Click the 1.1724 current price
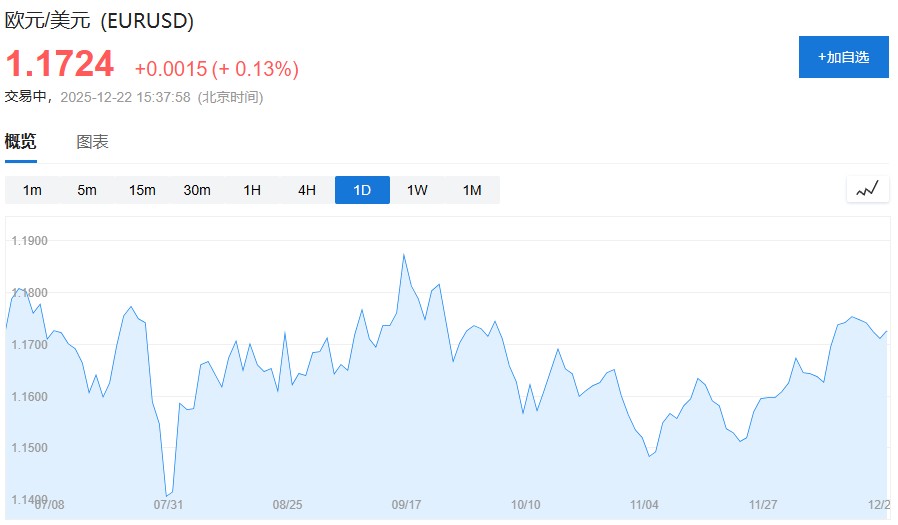898x525 pixels. pos(60,65)
